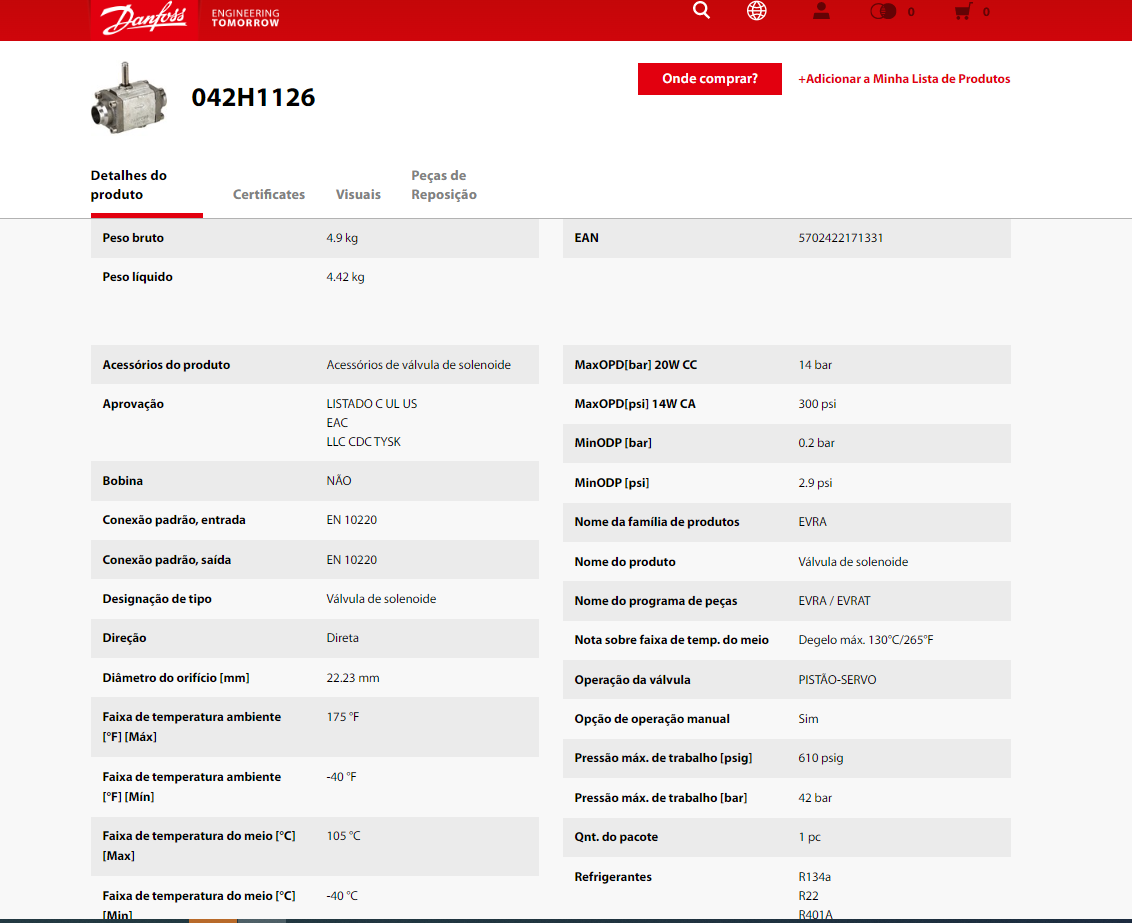
Task: Open the user account icon
Action: [x=821, y=11]
